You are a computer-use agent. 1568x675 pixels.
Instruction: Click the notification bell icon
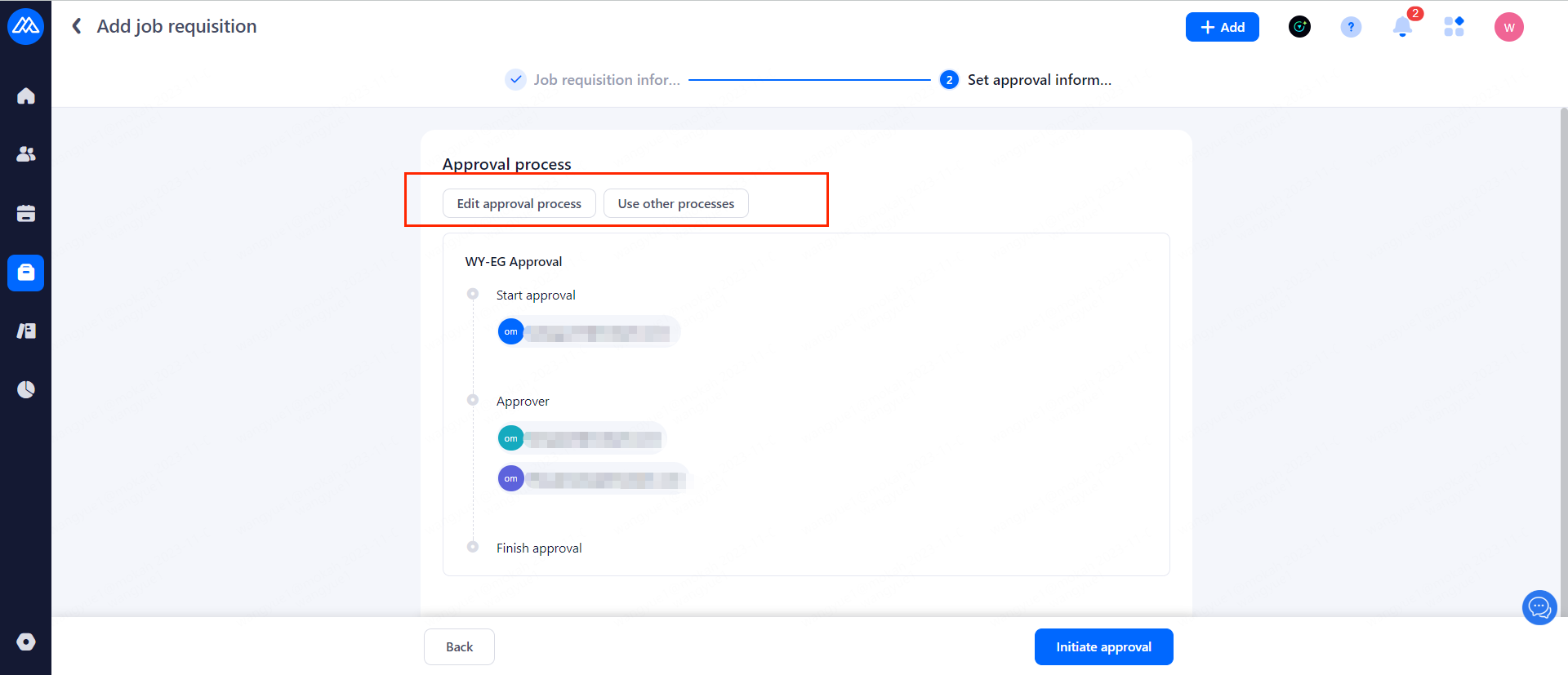[1402, 27]
